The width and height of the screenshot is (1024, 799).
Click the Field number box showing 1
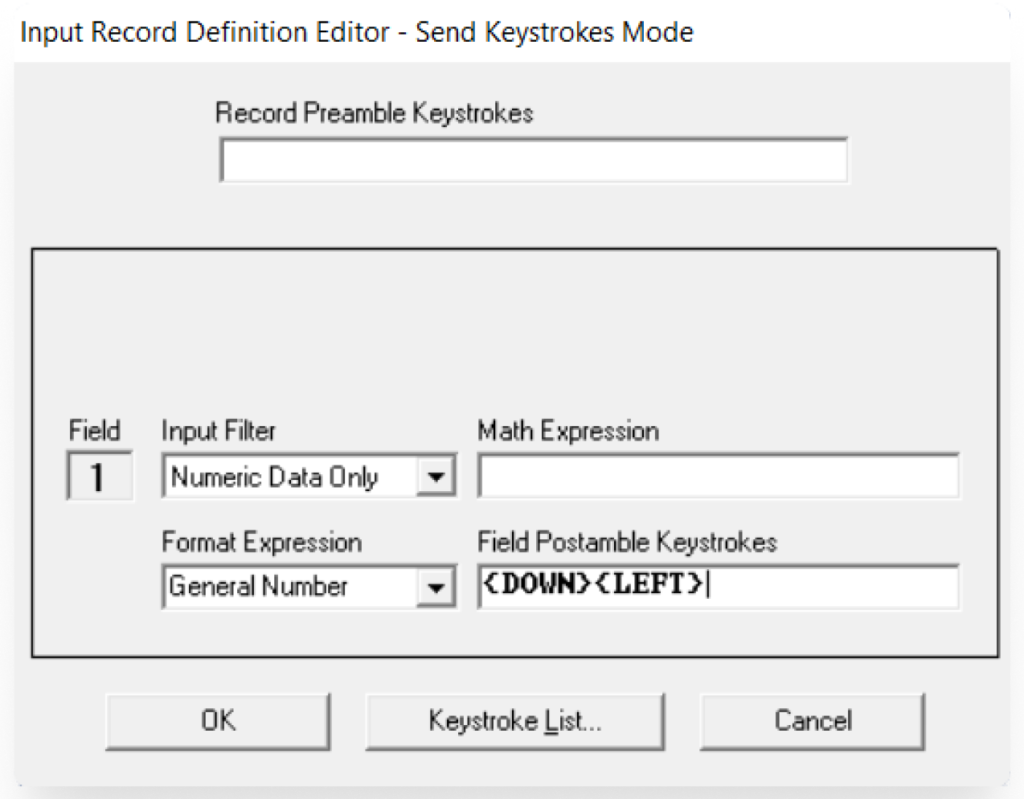pos(98,477)
